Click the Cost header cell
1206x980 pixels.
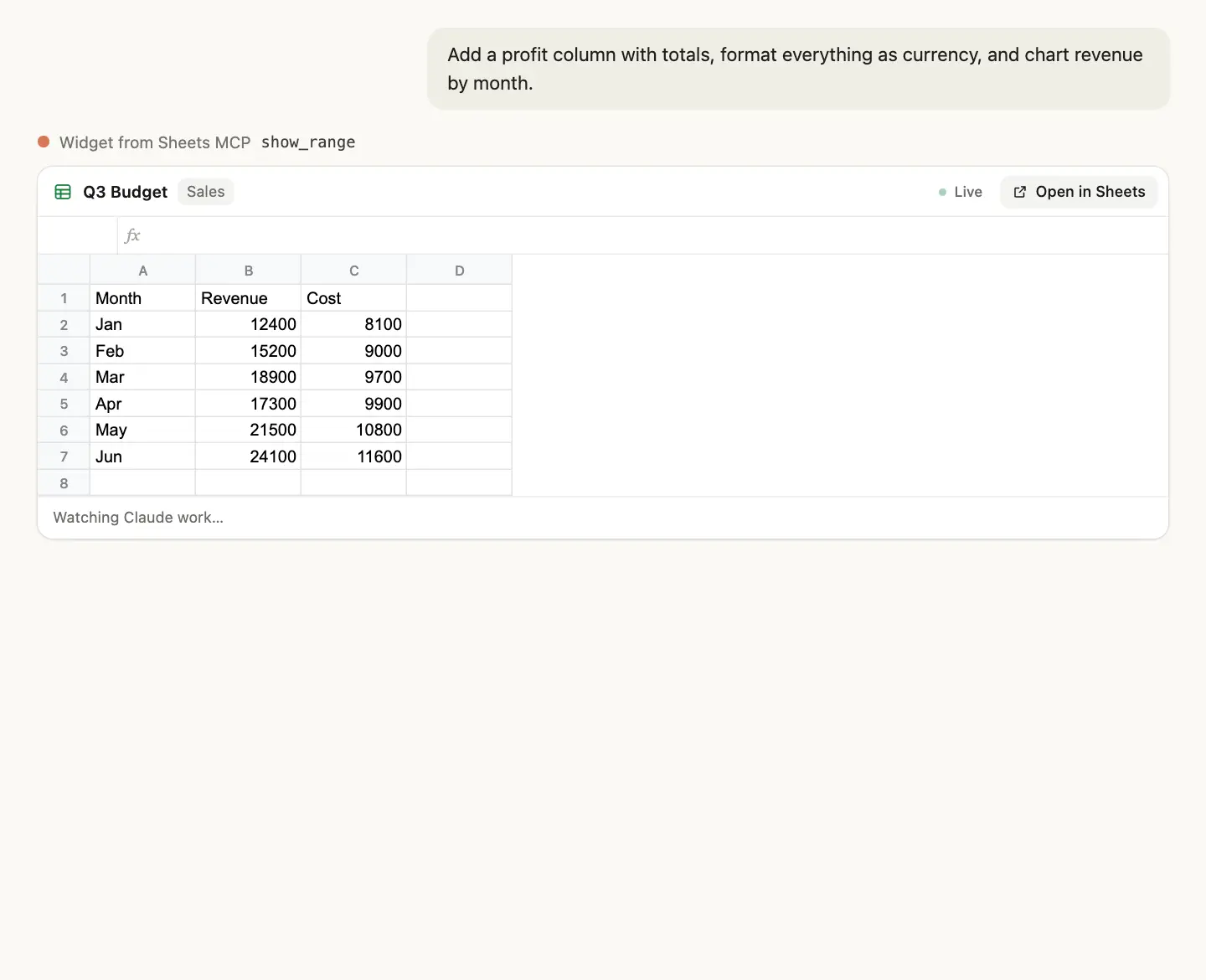click(354, 298)
